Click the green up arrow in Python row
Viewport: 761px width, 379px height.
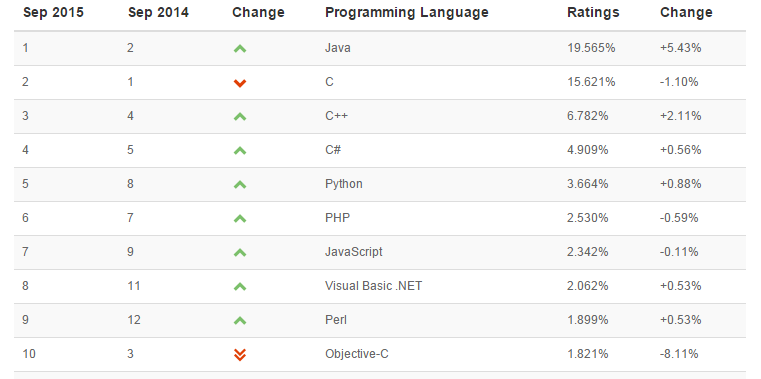pyautogui.click(x=240, y=184)
